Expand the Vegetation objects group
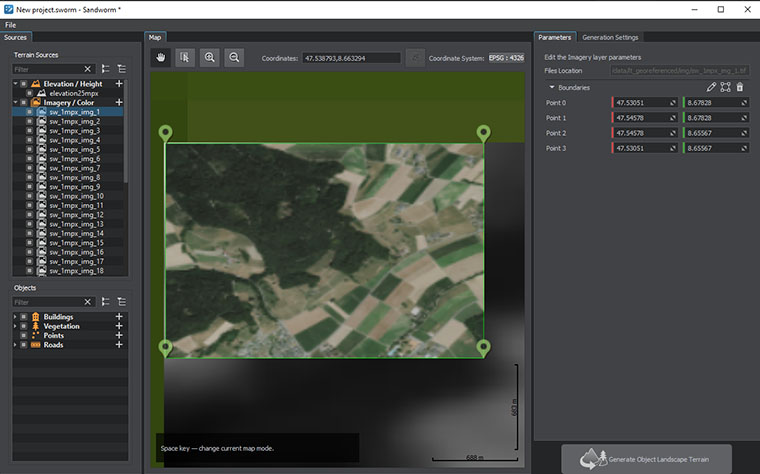The image size is (760, 474). [x=14, y=326]
